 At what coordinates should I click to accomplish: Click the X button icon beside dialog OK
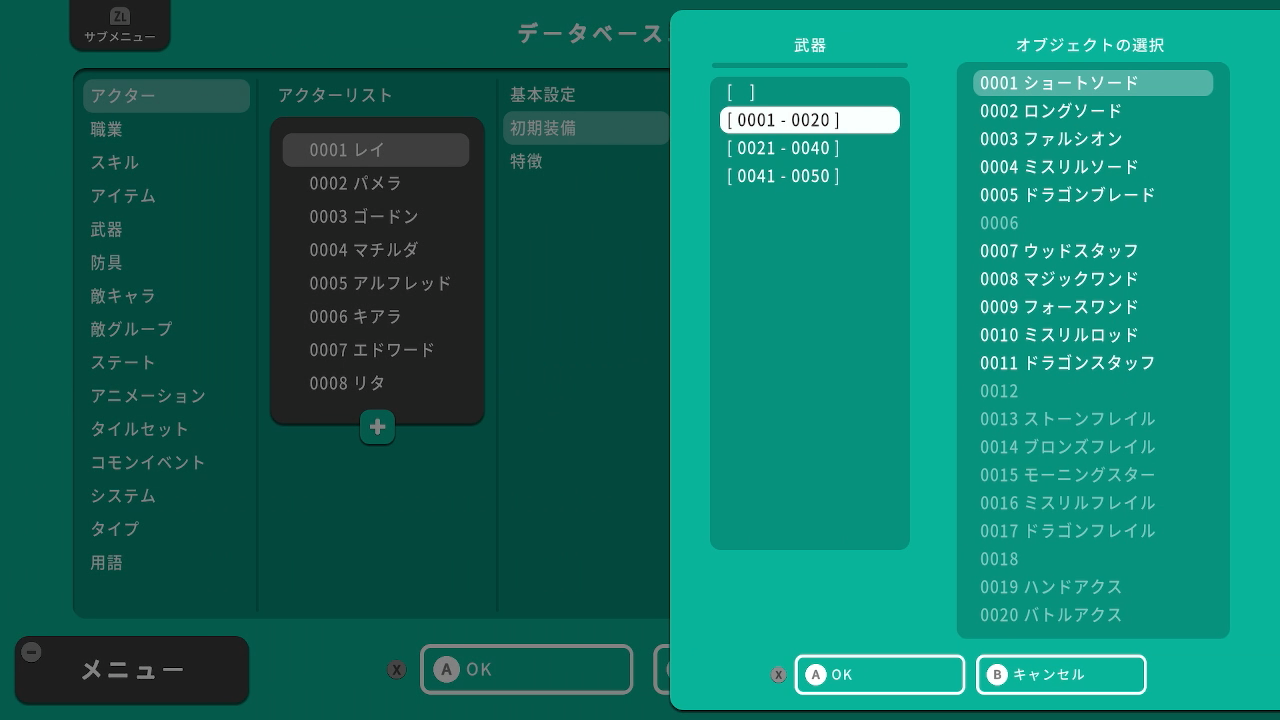[x=779, y=675]
